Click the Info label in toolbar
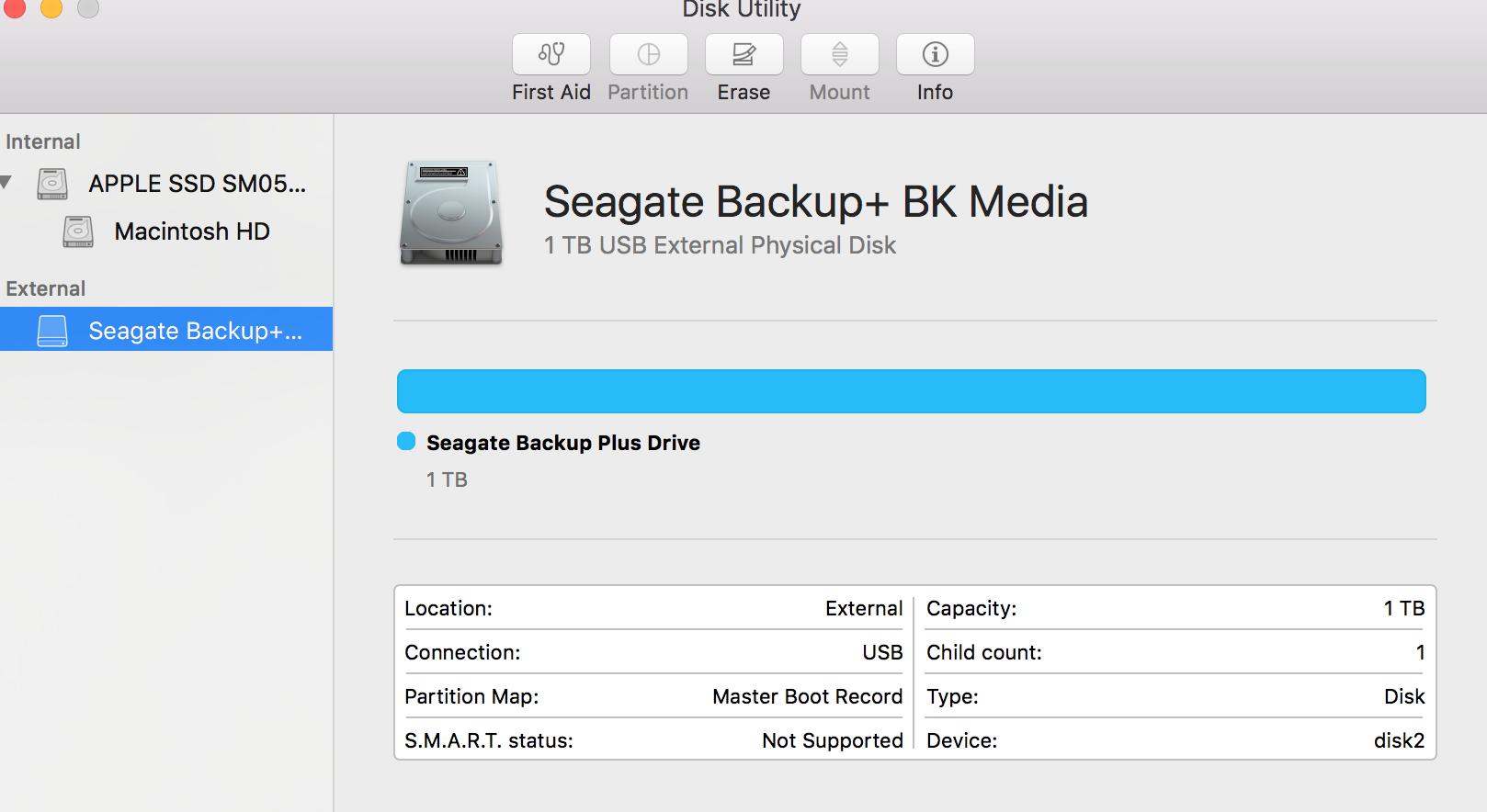Image resolution: width=1487 pixels, height=812 pixels. 935,93
